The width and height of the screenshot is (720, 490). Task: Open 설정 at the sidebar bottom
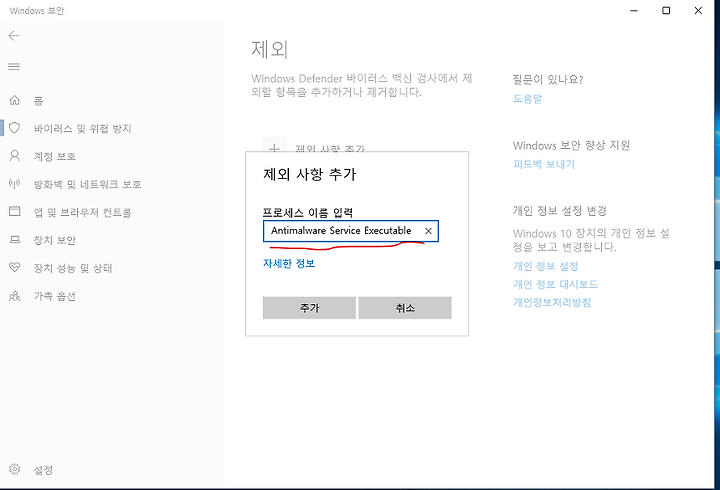point(43,470)
